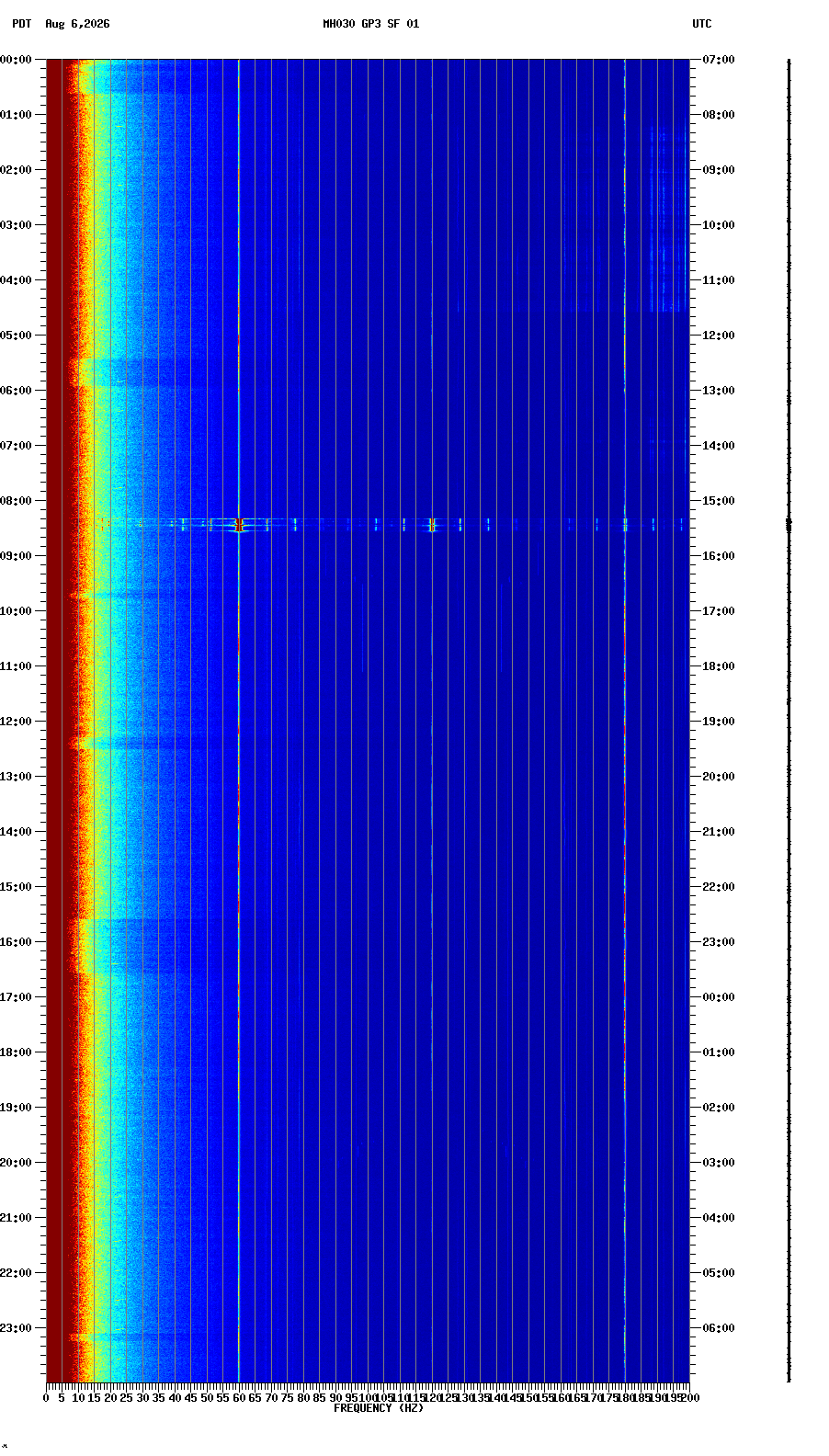Click the 08:00 PDT time label

pyautogui.click(x=16, y=501)
